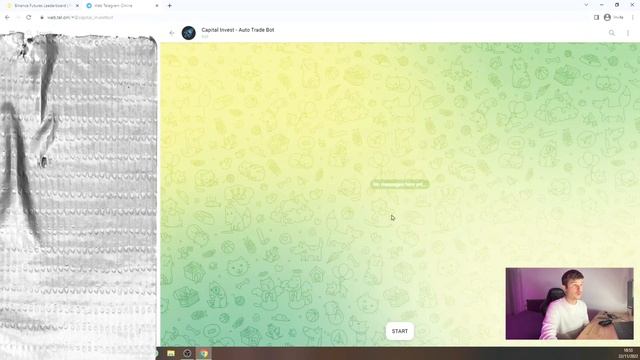Screen dimensions: 640x360
Task: Toggle the browser side panel
Action: point(596,18)
